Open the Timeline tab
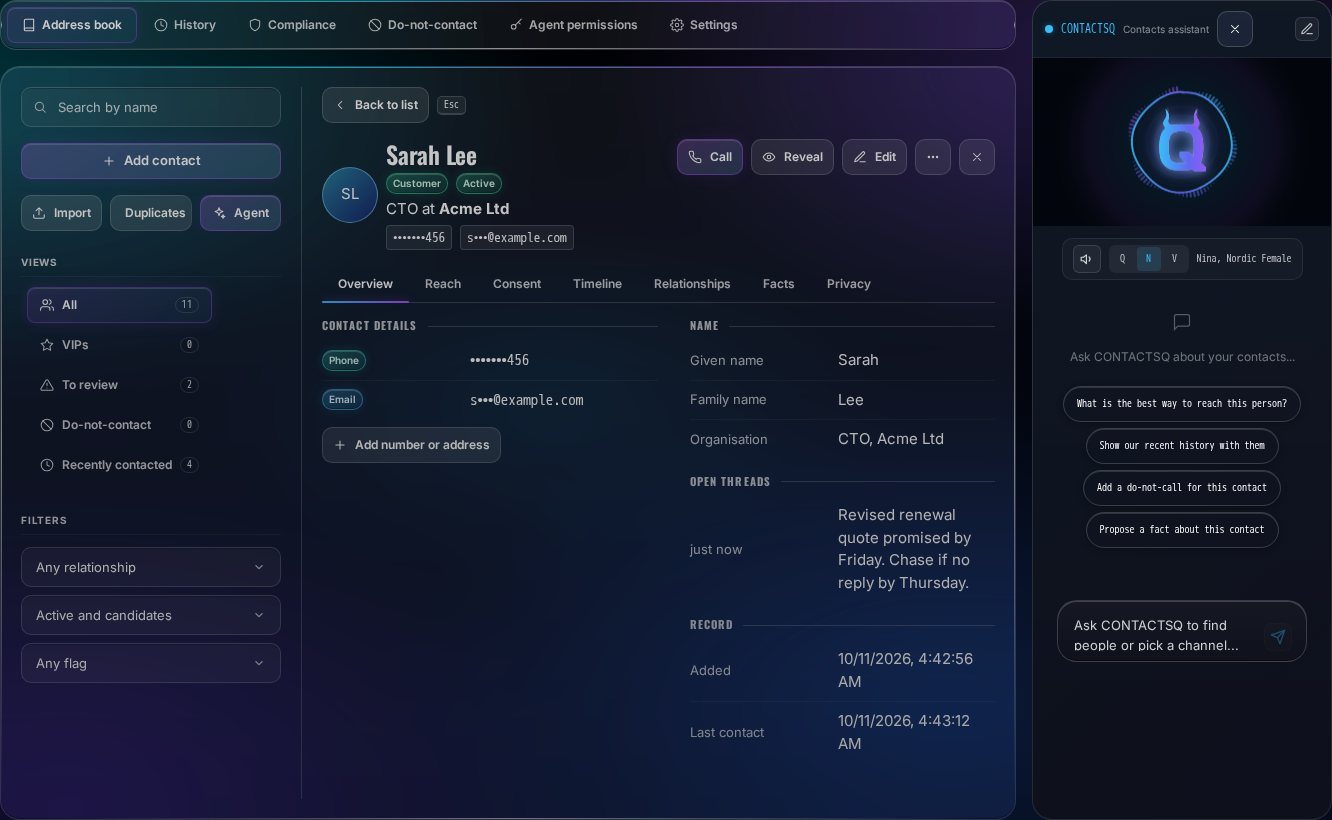This screenshot has width=1332, height=820. (x=597, y=284)
